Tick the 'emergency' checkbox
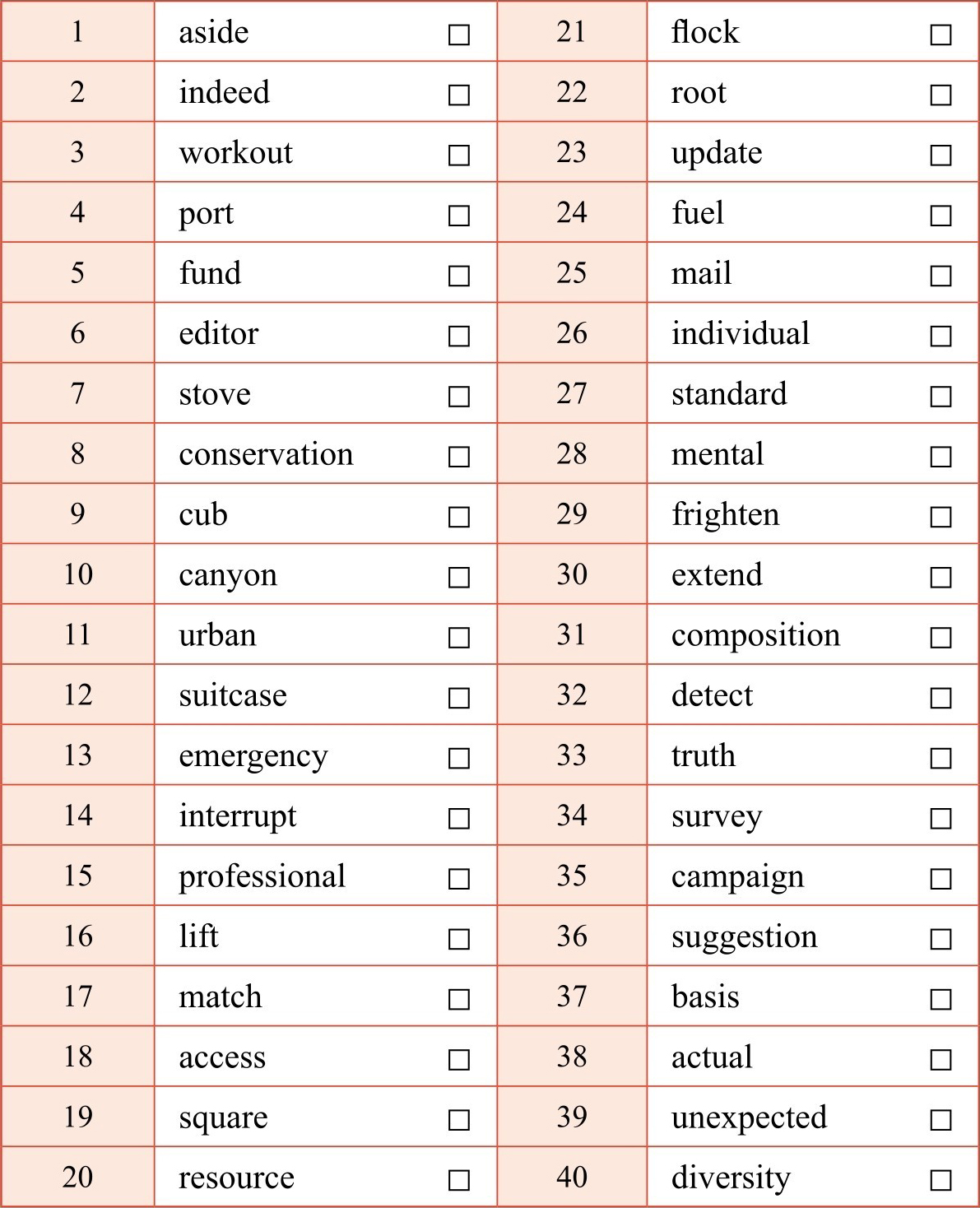The height and width of the screenshot is (1208, 980). click(x=459, y=758)
